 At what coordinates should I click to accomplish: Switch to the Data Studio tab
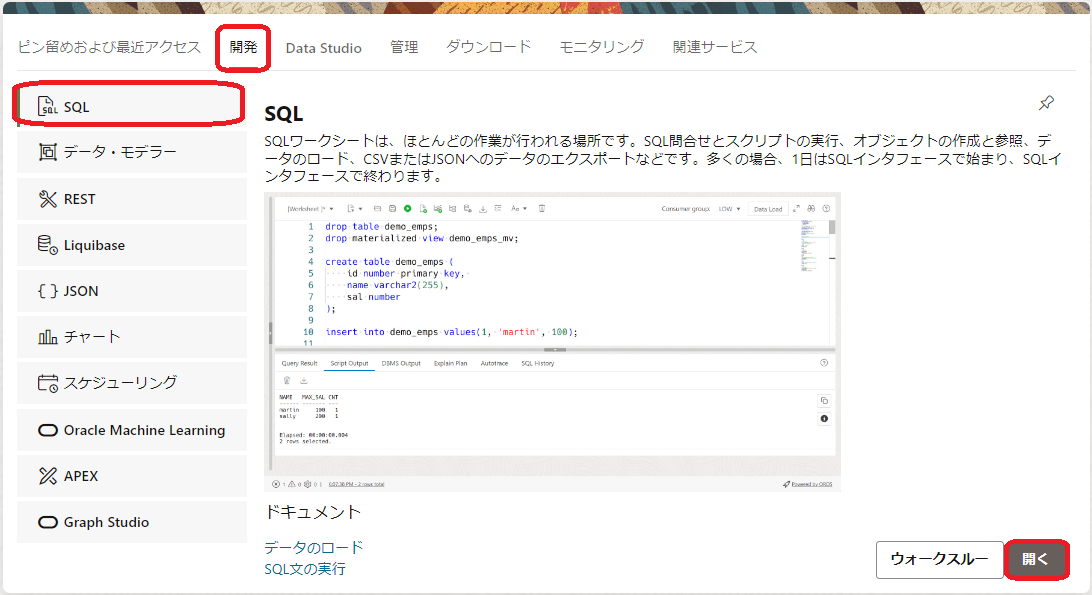tap(323, 48)
